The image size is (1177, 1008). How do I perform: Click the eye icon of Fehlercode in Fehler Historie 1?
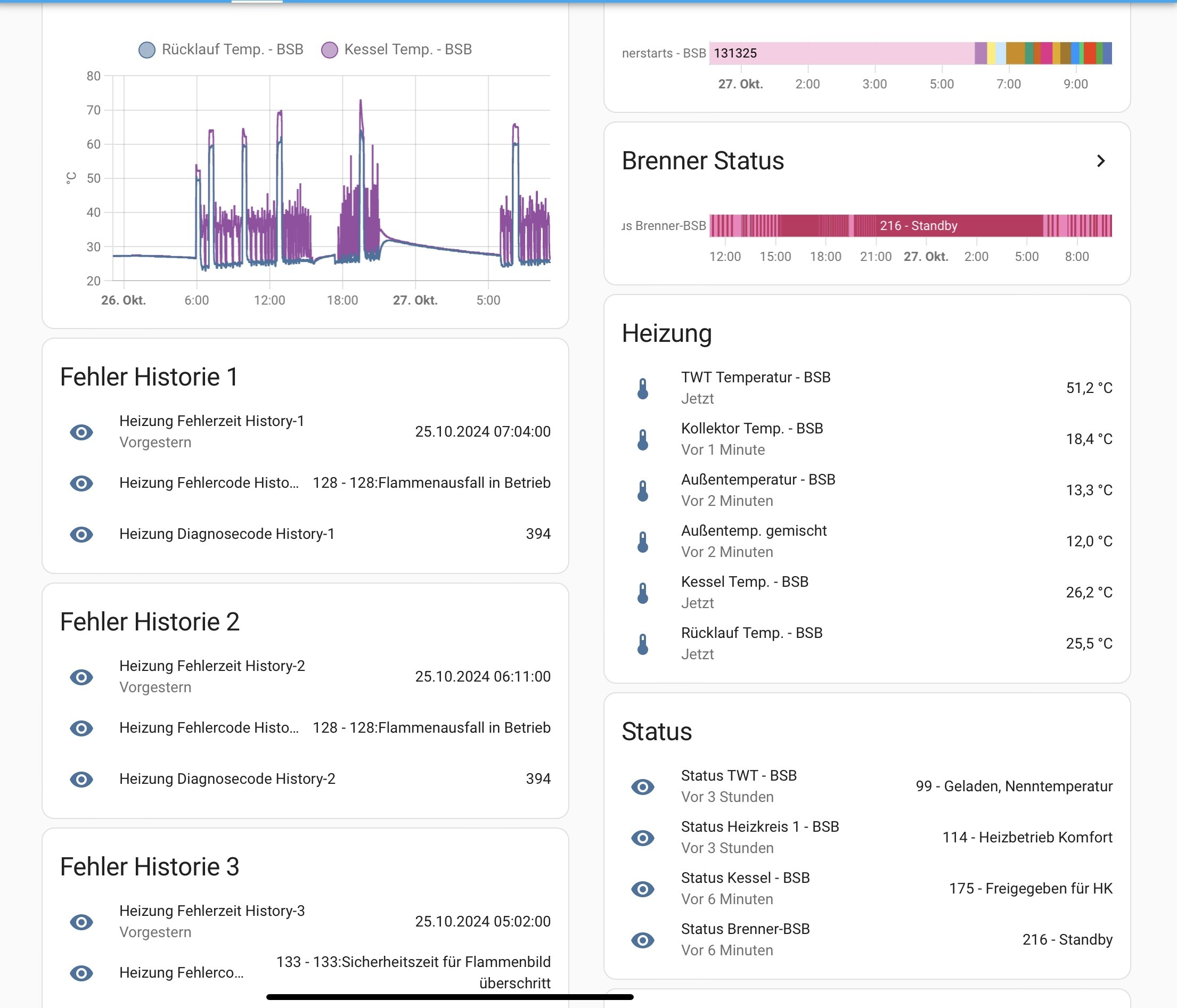pos(81,483)
